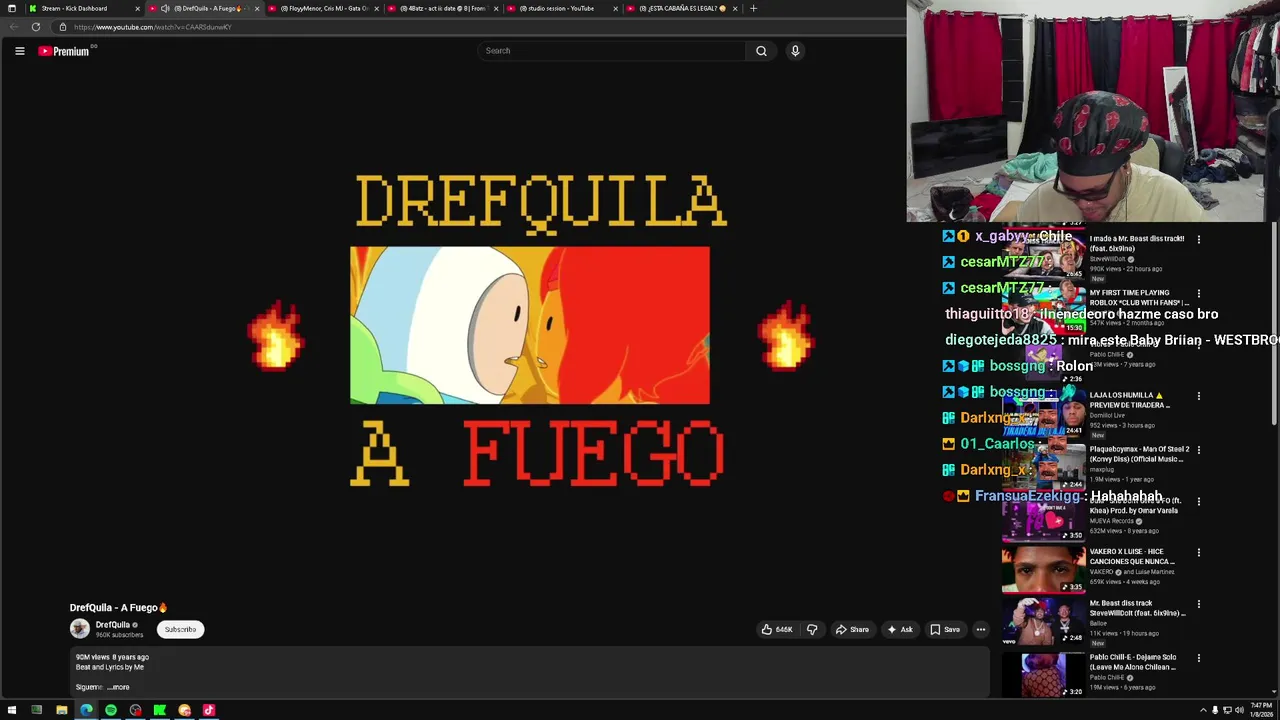Open DrefQuila channel name link

113,625
